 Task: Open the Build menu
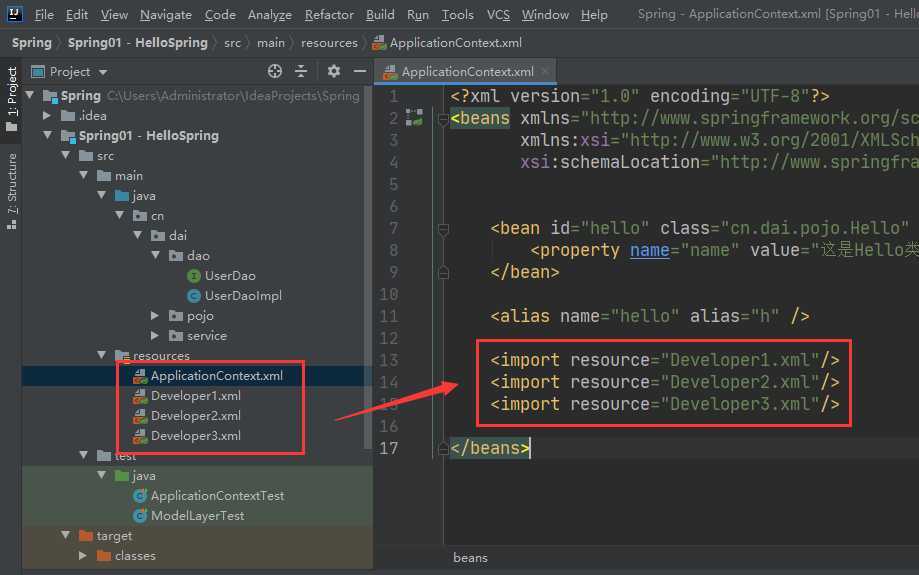380,15
